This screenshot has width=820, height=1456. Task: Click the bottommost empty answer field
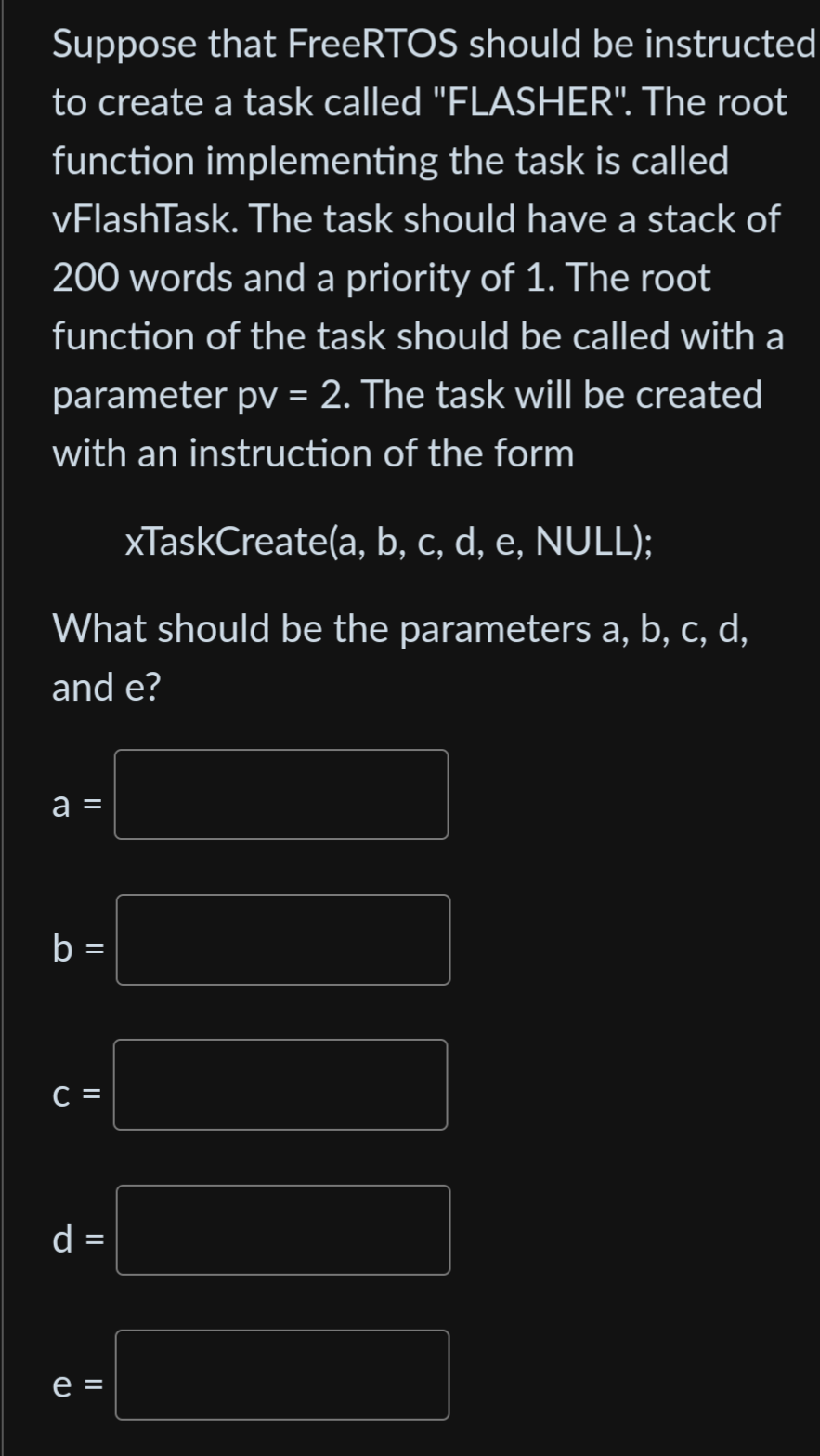point(281,1375)
